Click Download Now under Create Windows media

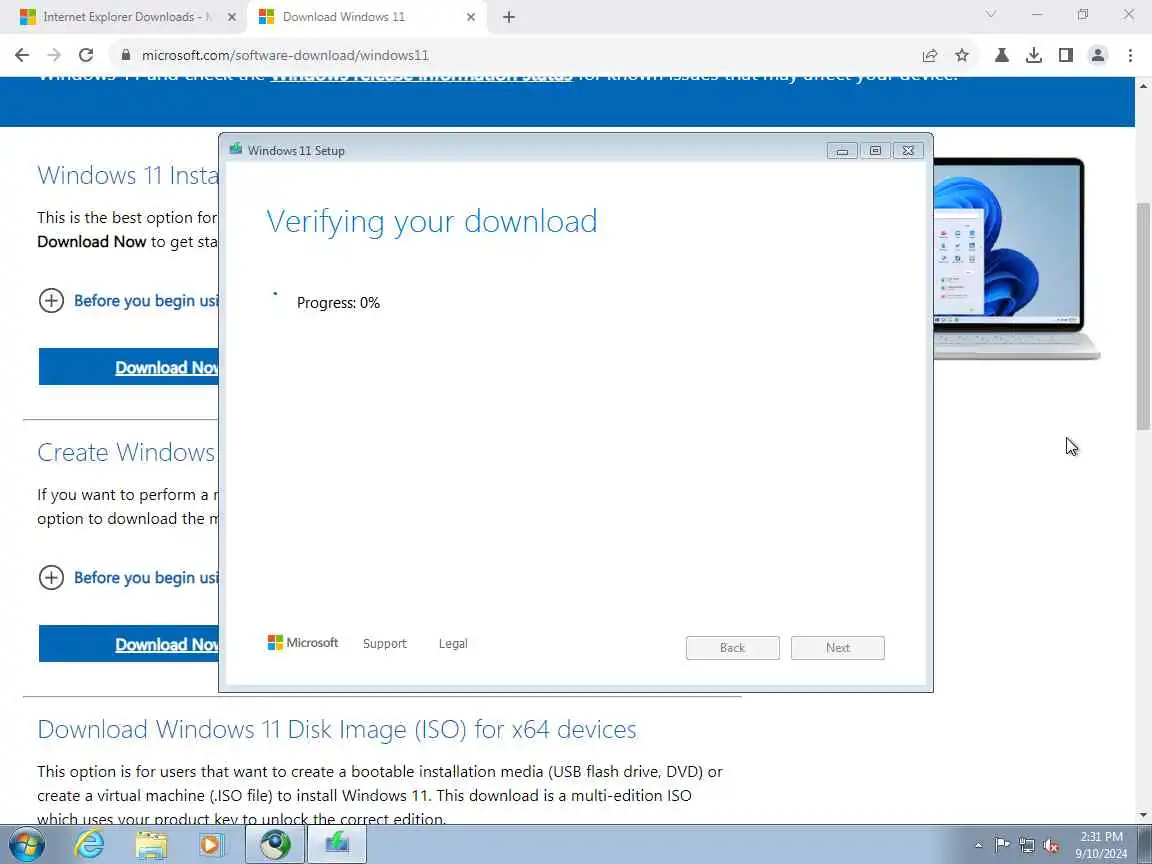(x=129, y=644)
